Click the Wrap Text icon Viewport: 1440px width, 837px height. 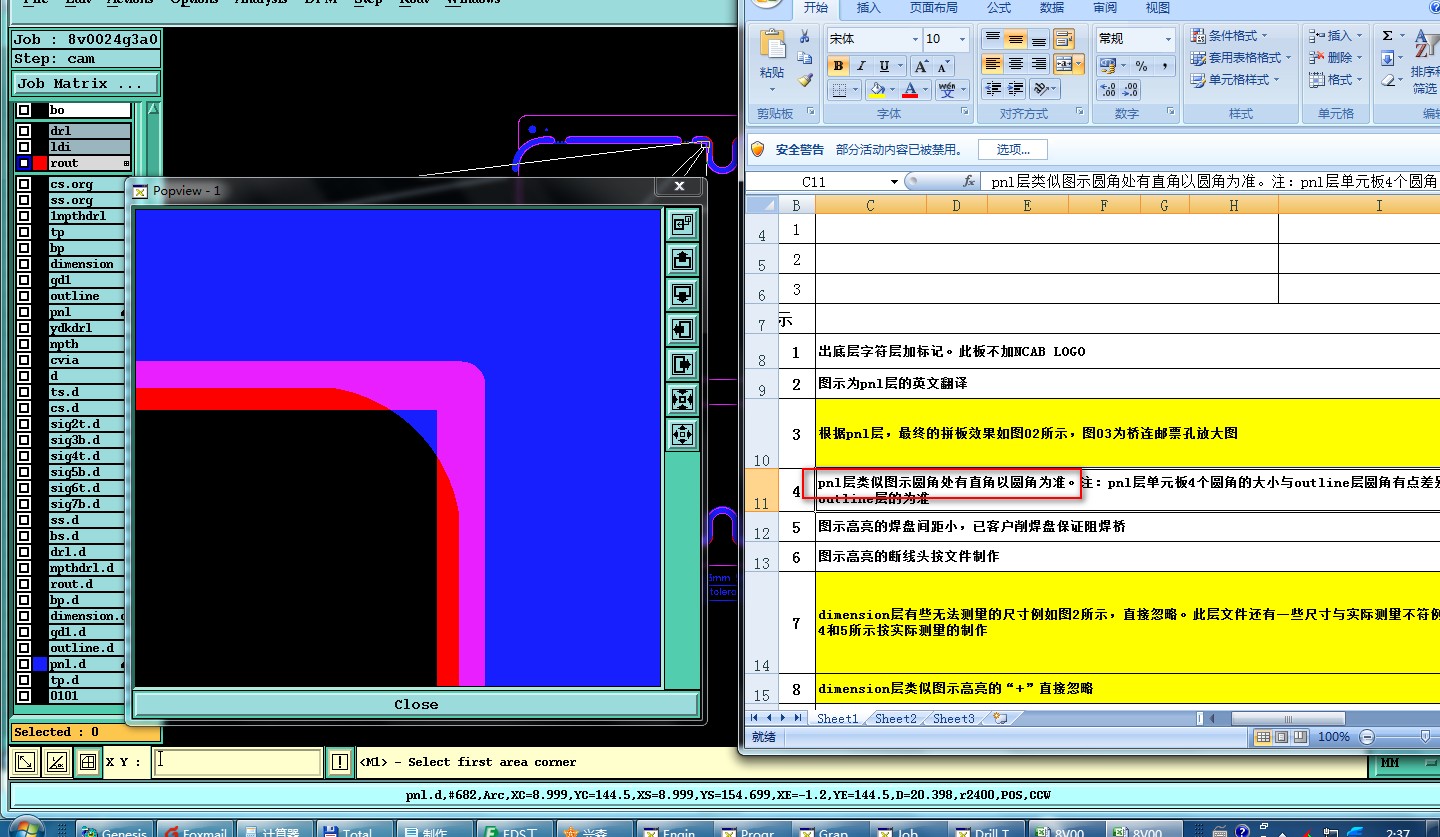pyautogui.click(x=1064, y=39)
